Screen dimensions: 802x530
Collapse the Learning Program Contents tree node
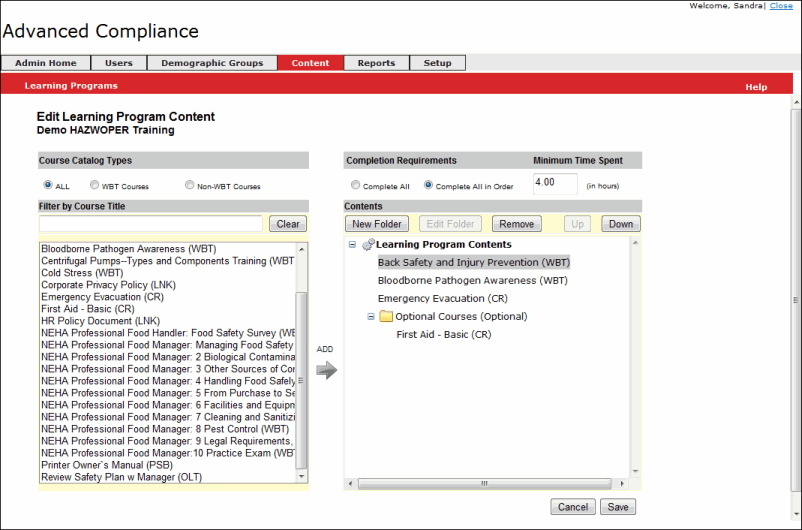pyautogui.click(x=352, y=244)
